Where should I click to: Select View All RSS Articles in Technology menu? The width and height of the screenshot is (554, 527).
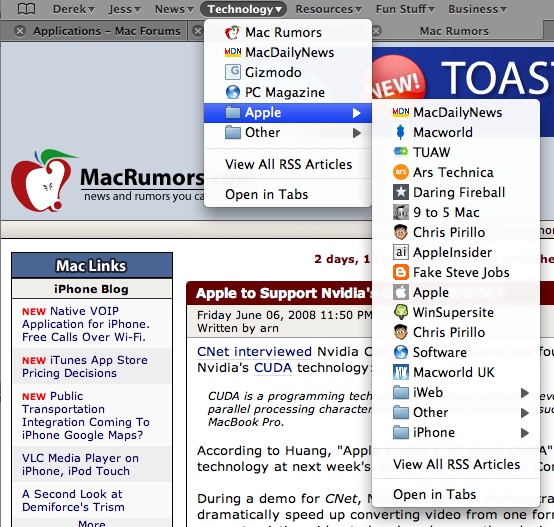click(288, 164)
